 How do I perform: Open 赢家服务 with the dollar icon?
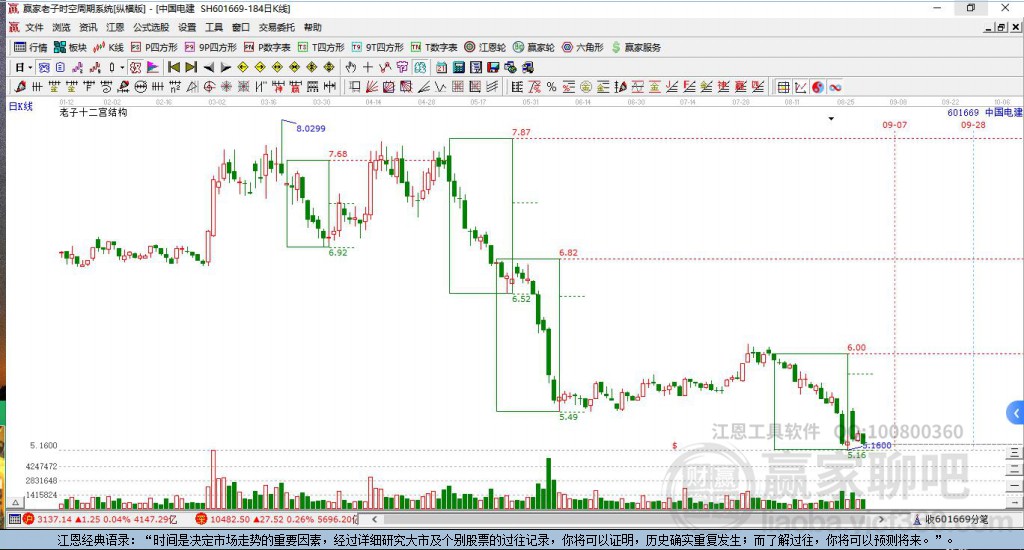(636, 47)
